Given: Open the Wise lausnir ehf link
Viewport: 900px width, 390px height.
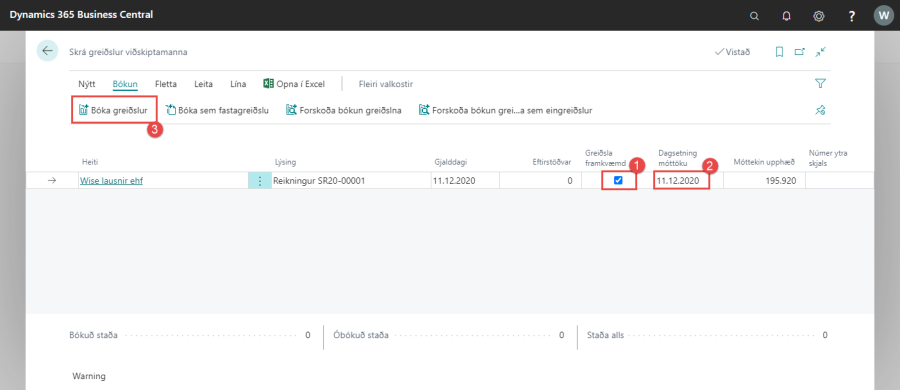Looking at the screenshot, I should click(x=111, y=181).
